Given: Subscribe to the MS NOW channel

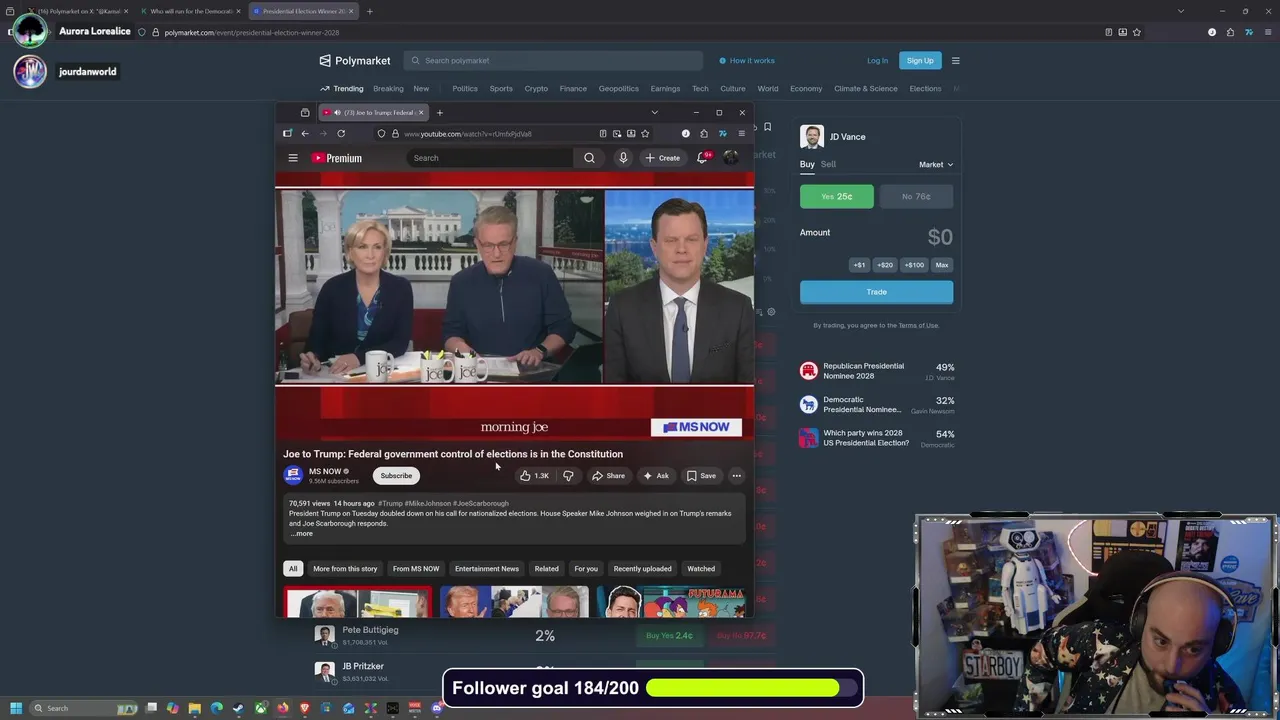Looking at the screenshot, I should pyautogui.click(x=396, y=476).
